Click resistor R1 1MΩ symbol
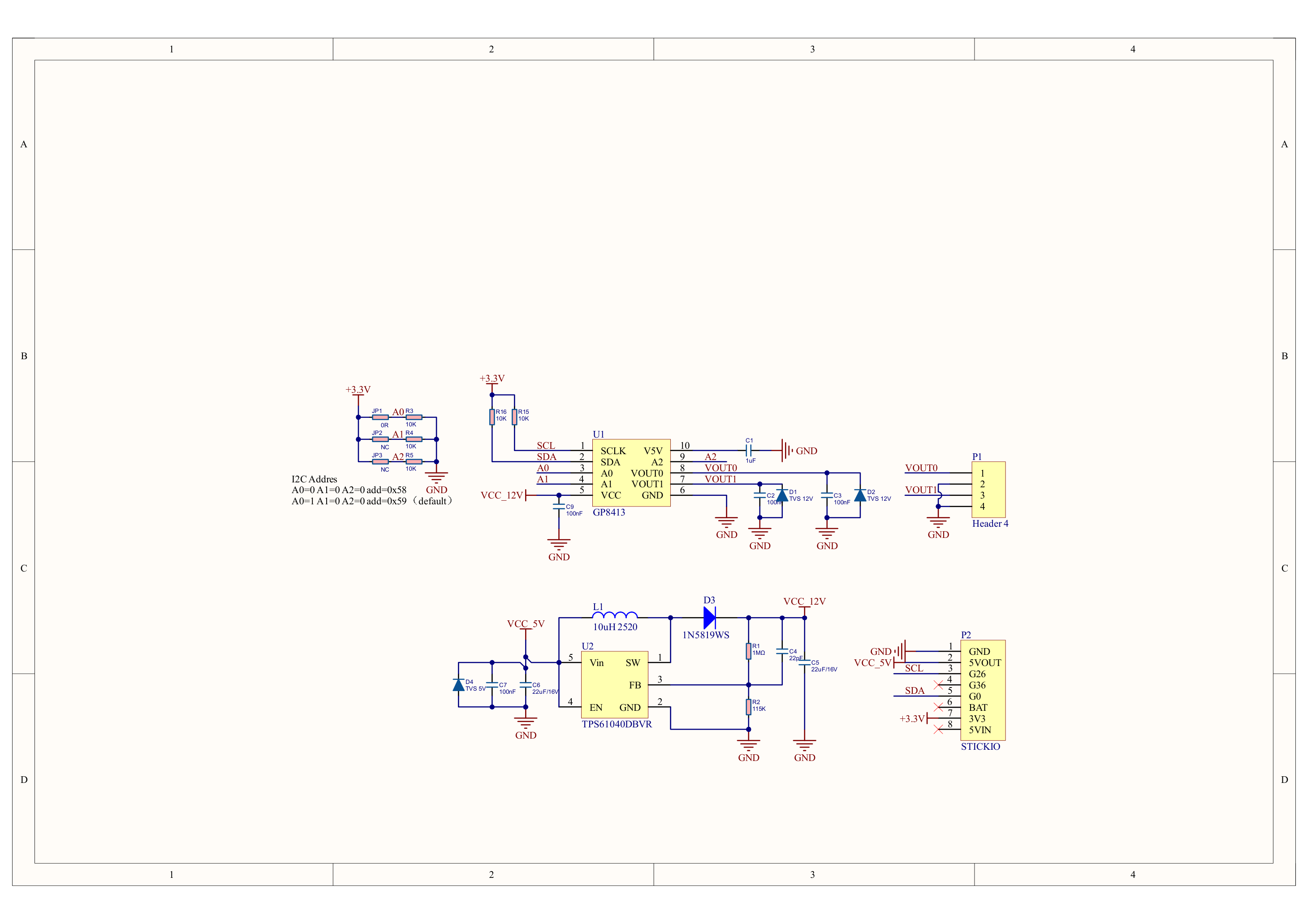Screen dimensions: 1307x924 (749, 651)
